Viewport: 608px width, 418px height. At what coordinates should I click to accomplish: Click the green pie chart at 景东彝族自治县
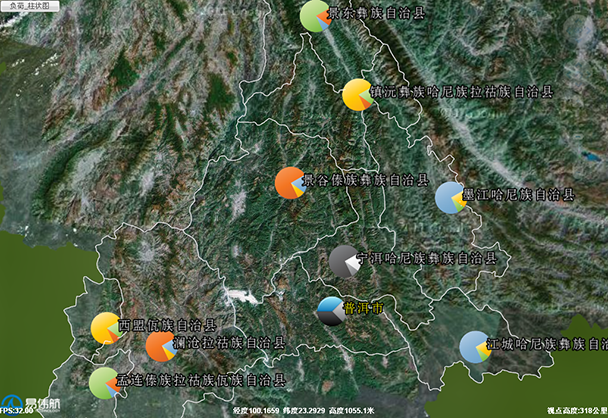pos(315,16)
